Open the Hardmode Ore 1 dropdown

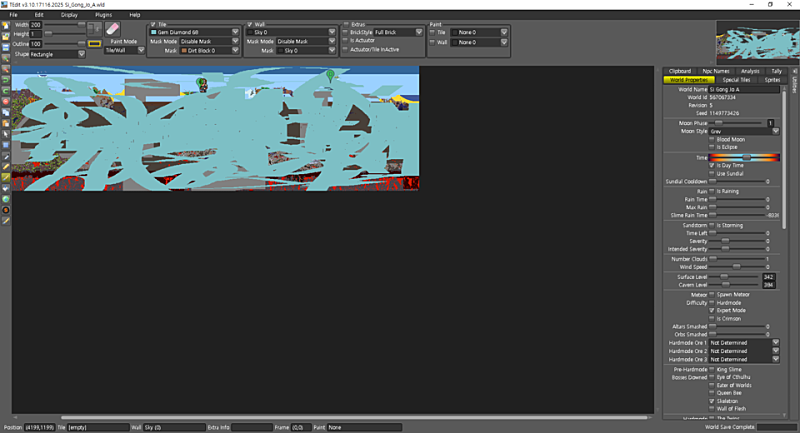744,343
